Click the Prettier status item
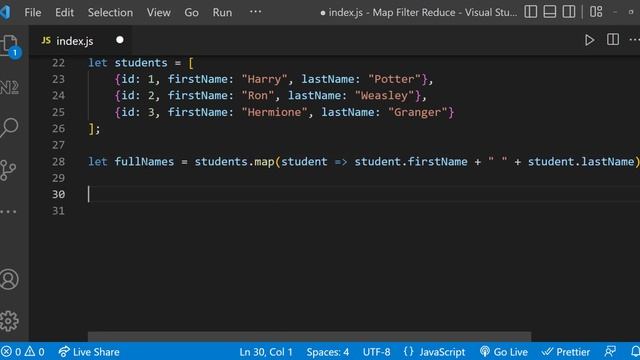 pos(566,351)
